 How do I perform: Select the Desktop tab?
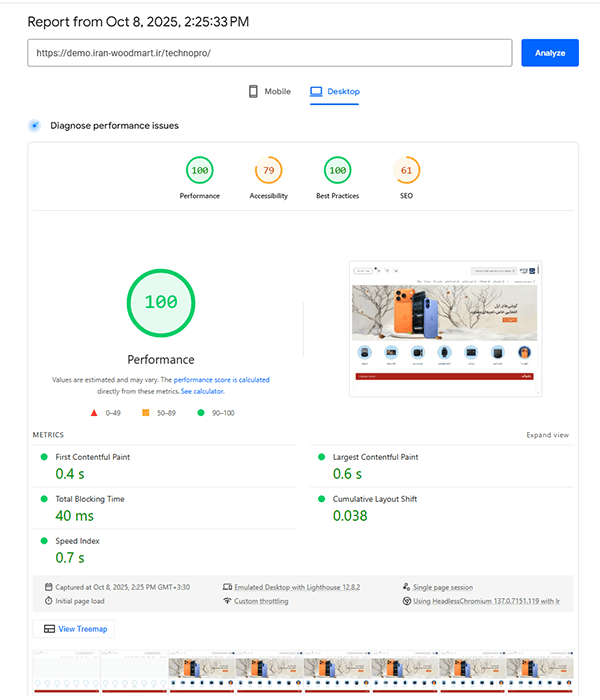(x=335, y=92)
